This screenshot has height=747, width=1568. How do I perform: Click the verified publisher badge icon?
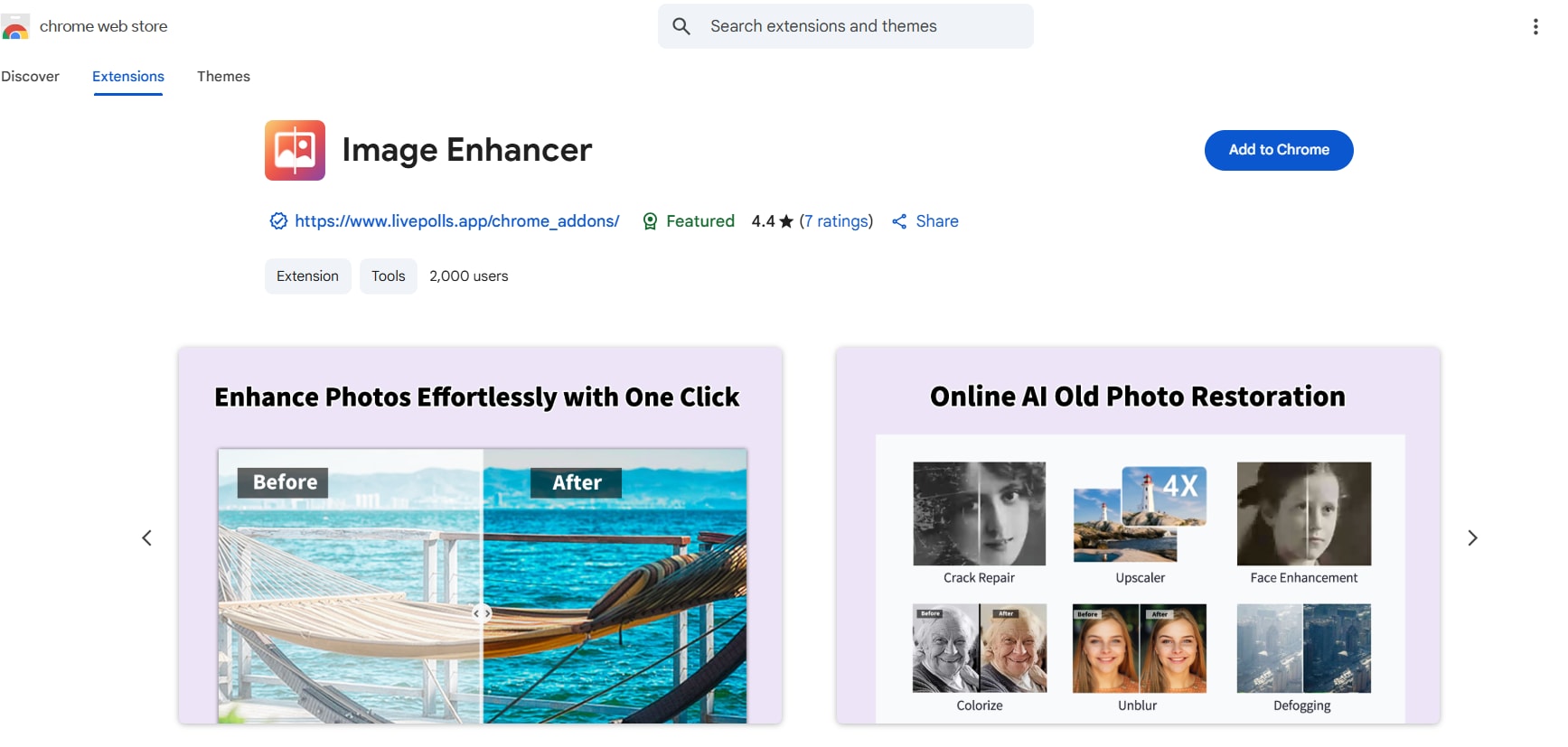[x=278, y=221]
